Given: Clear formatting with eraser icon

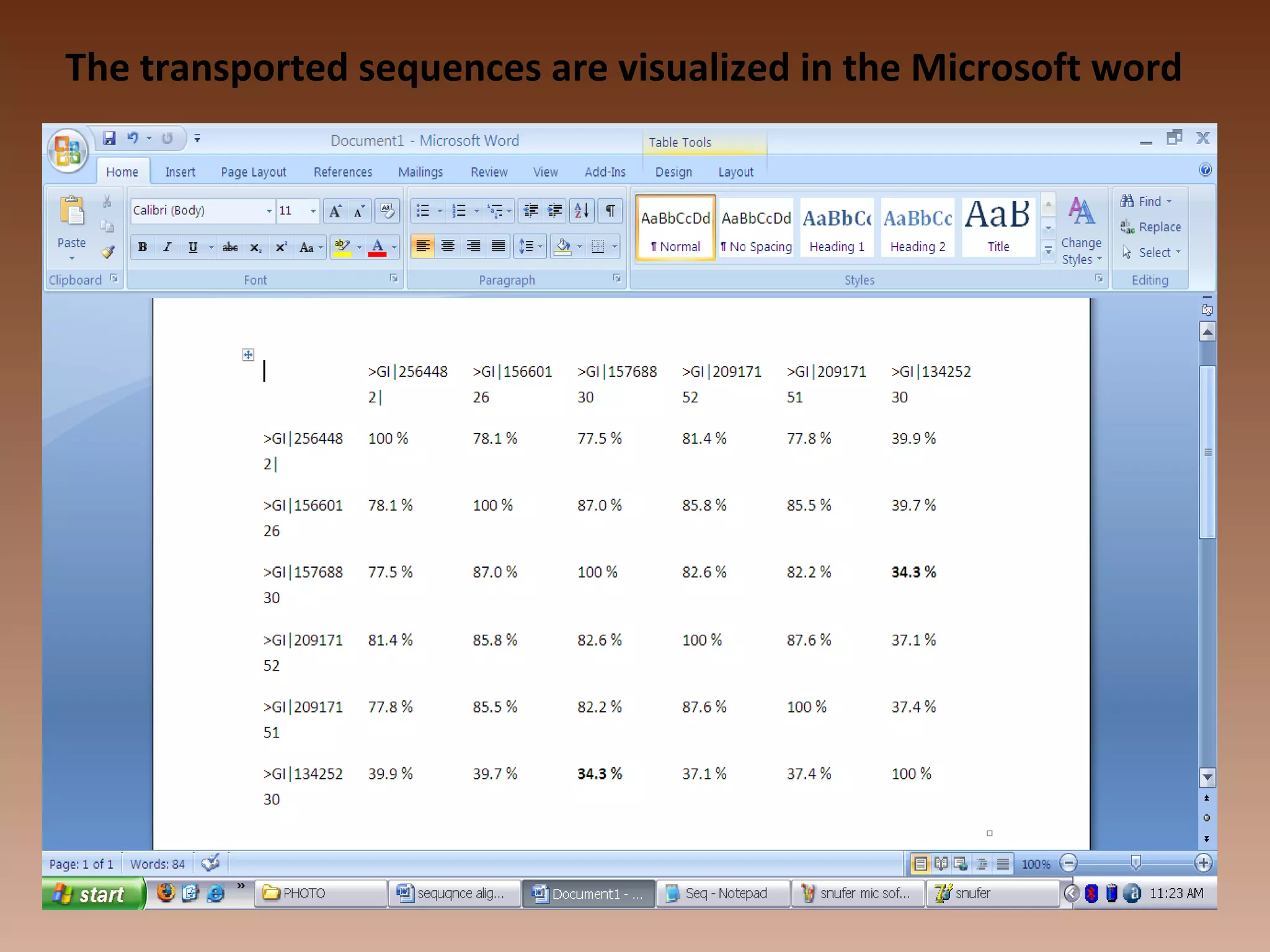Looking at the screenshot, I should (x=388, y=211).
